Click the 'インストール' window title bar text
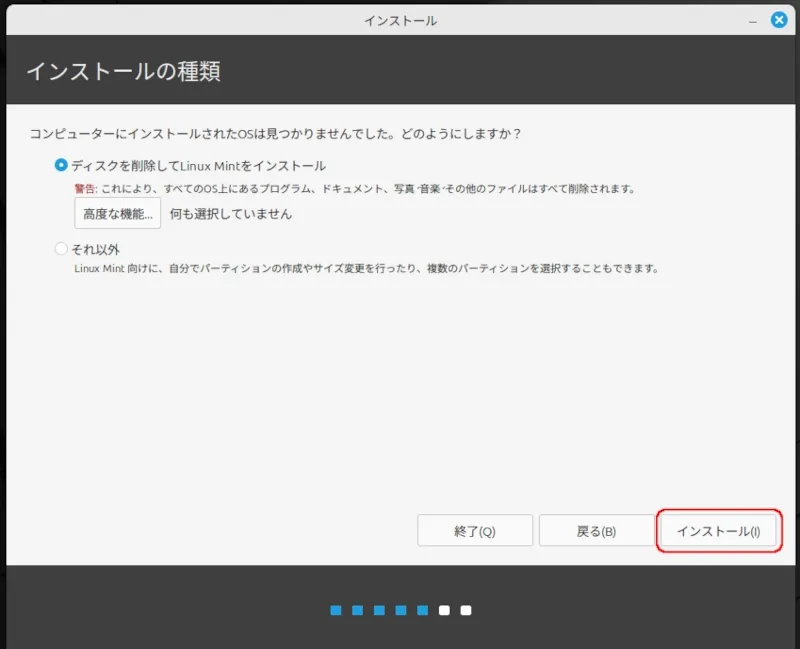Screen dimensions: 800x649 click(x=400, y=20)
